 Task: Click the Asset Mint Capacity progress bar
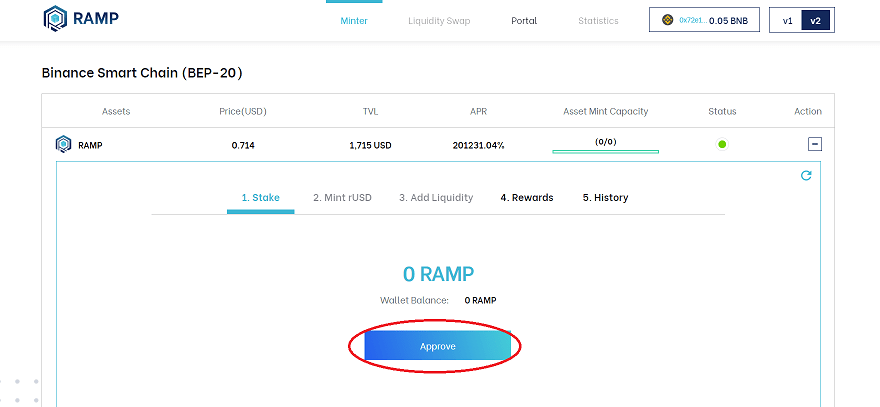pos(606,152)
